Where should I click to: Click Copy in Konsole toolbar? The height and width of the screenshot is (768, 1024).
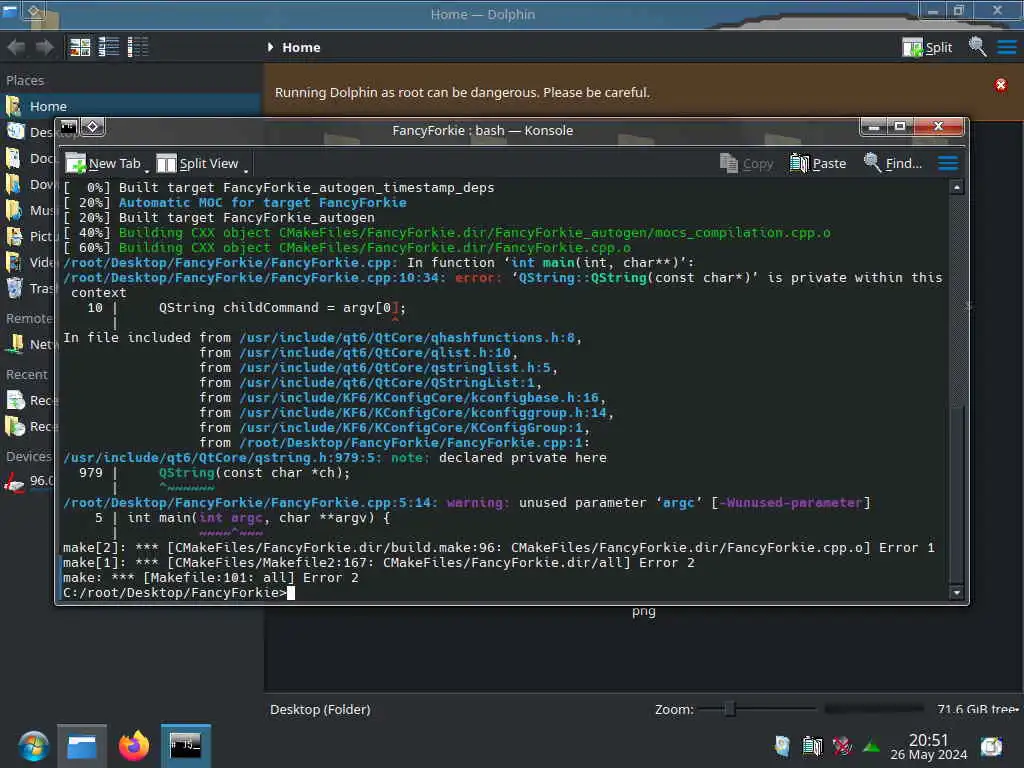point(746,163)
